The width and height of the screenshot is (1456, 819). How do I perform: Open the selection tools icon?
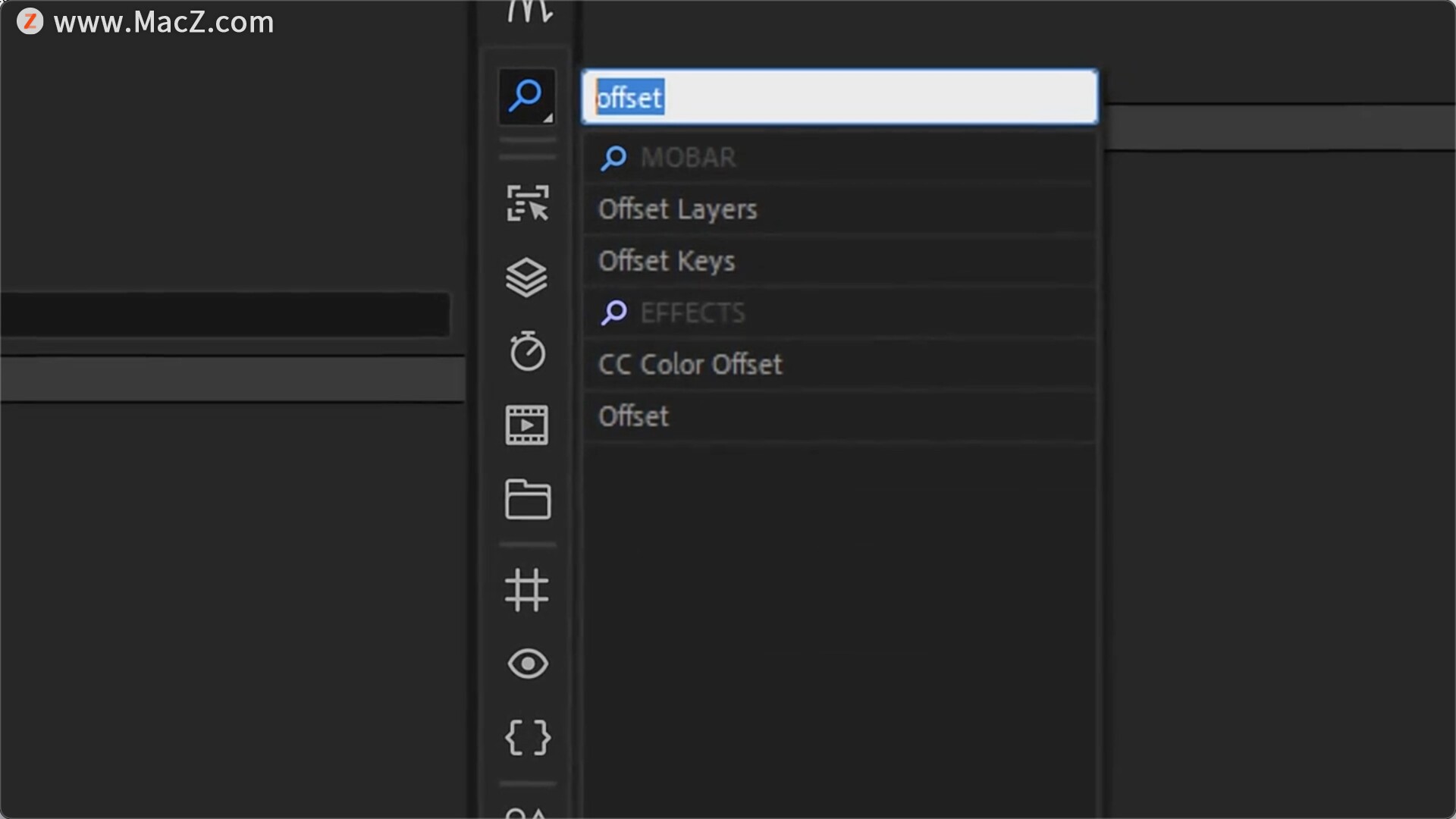[x=527, y=203]
